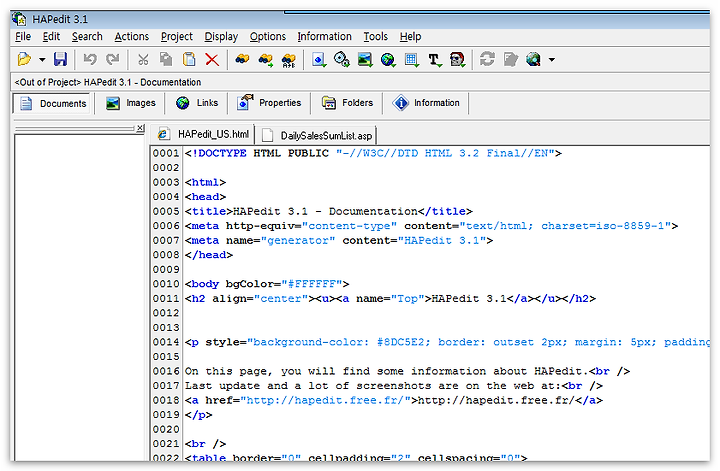Image resolution: width=720 pixels, height=471 pixels.
Task: Click the href URL on line 0018
Action: (326, 400)
